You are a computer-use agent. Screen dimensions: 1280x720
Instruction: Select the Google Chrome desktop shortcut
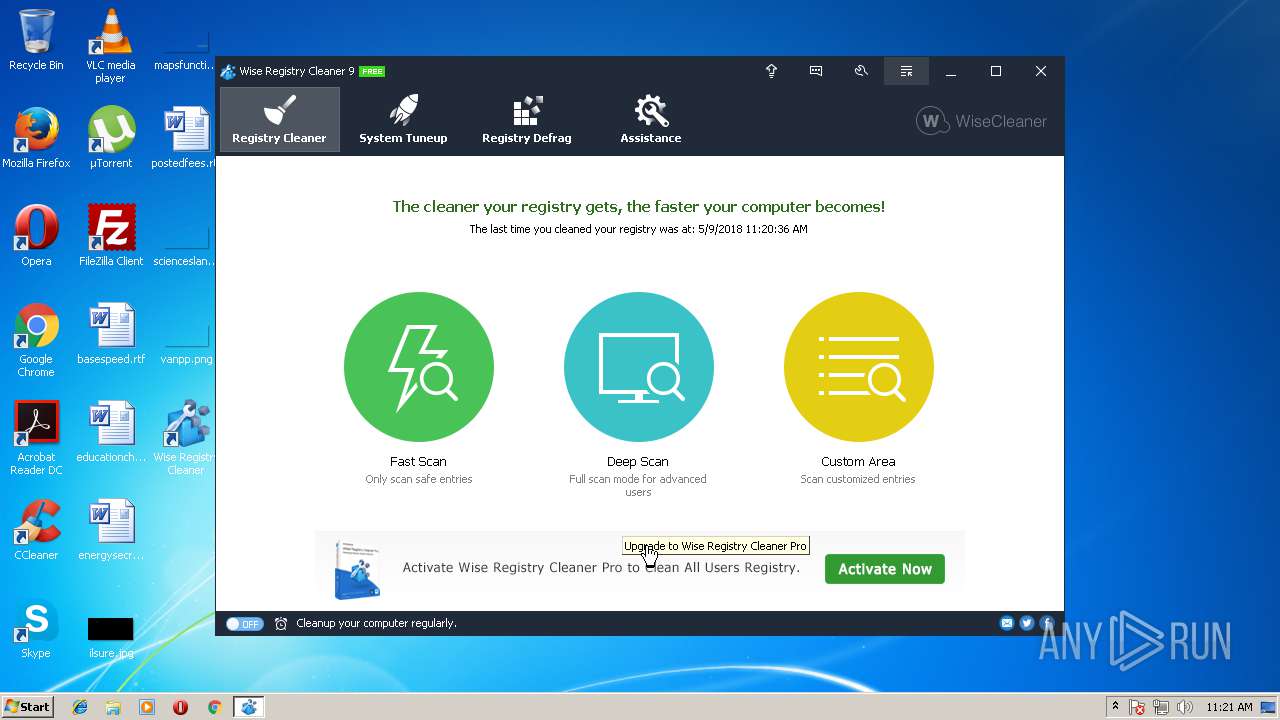click(36, 340)
